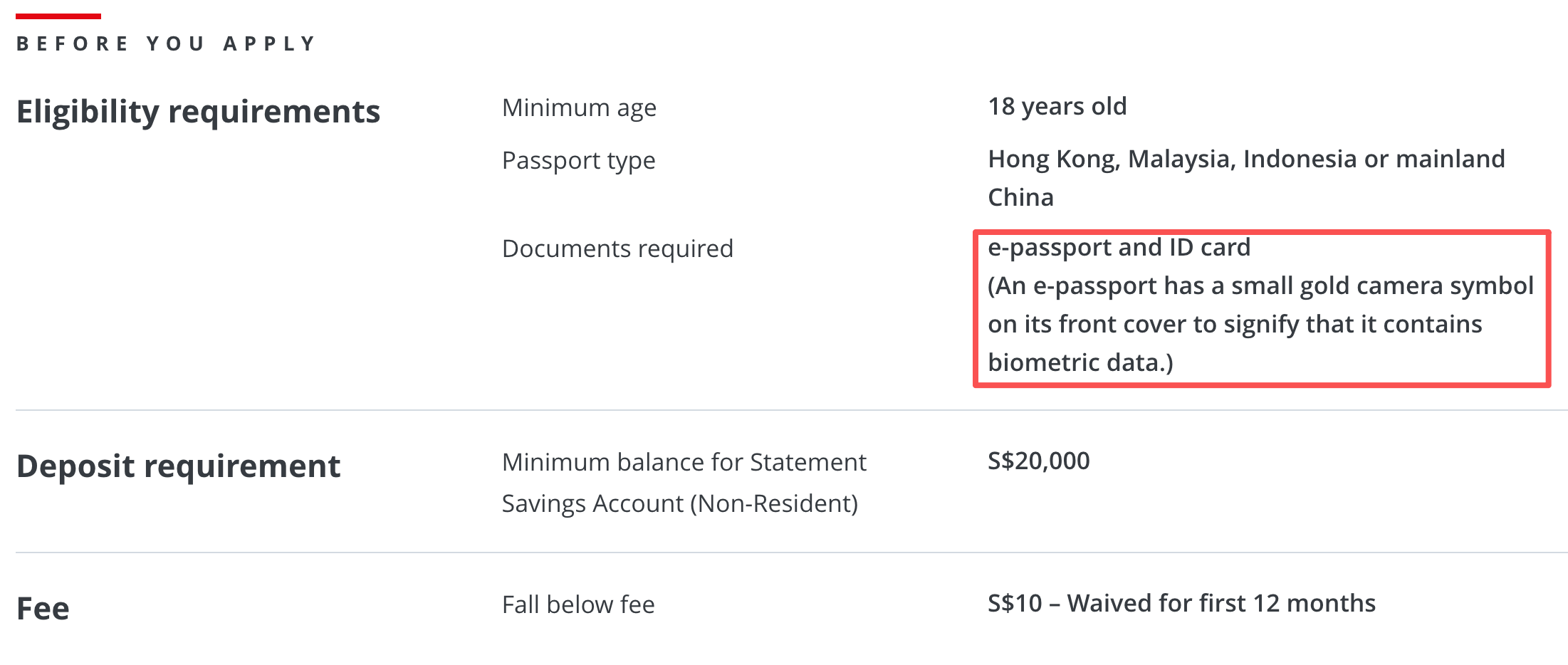Select the "Deposit requirement" heading
This screenshot has width=1568, height=665.
[x=178, y=466]
